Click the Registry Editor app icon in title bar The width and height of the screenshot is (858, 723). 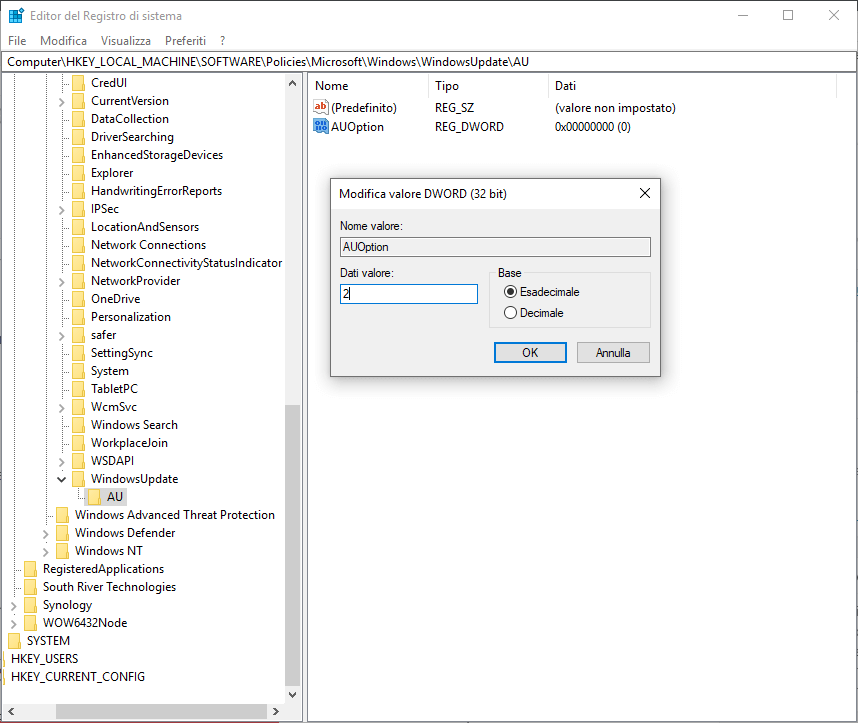(16, 15)
